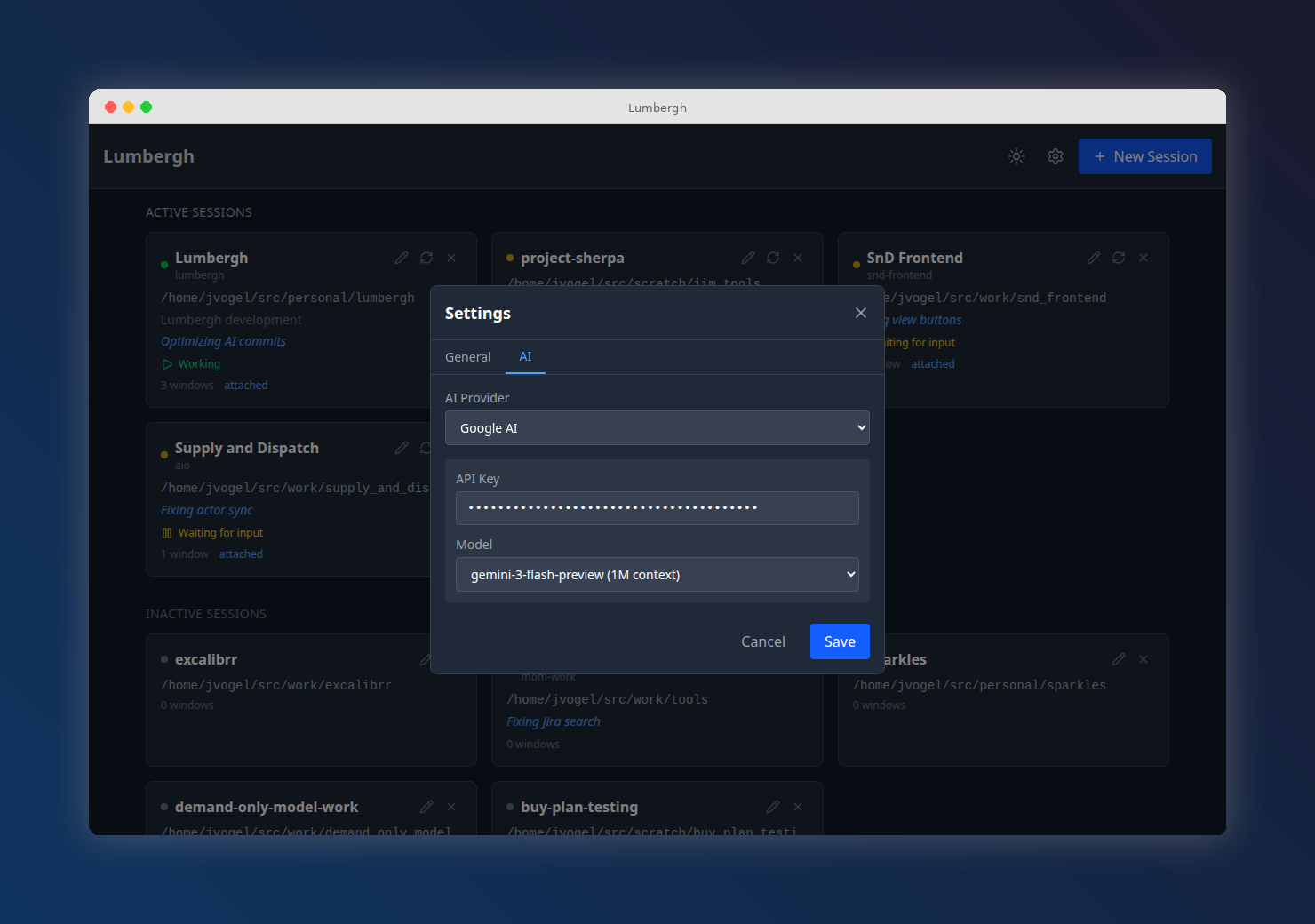Close the Settings dialog
Screen dimensions: 1315x924
[860, 312]
